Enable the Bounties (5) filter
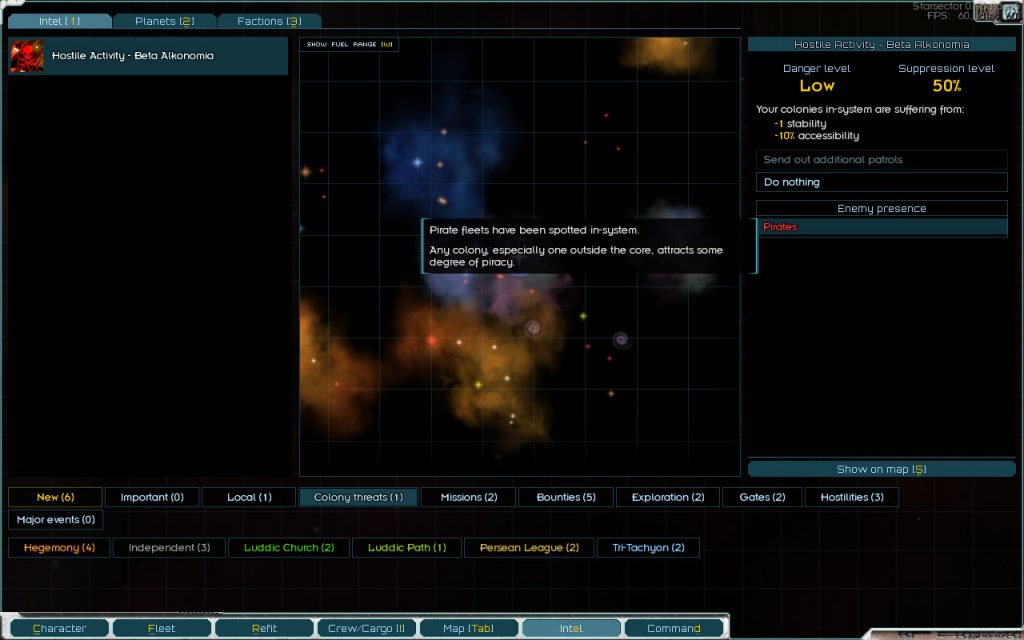The image size is (1024, 640). [565, 497]
